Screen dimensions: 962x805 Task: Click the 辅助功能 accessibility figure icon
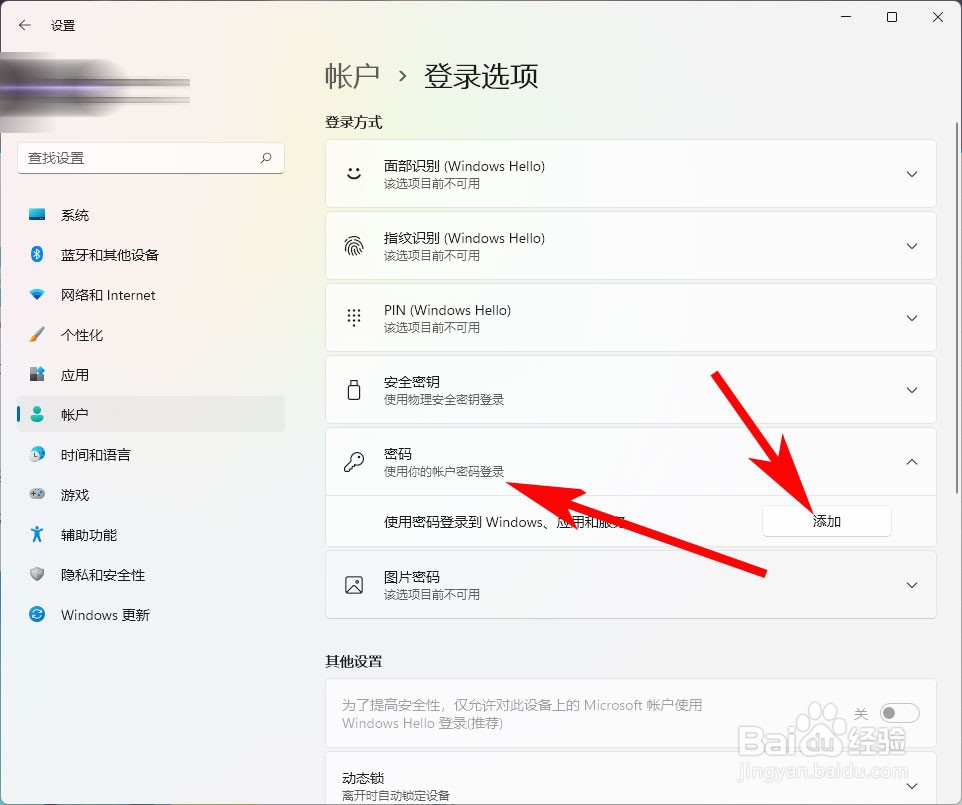coord(37,534)
